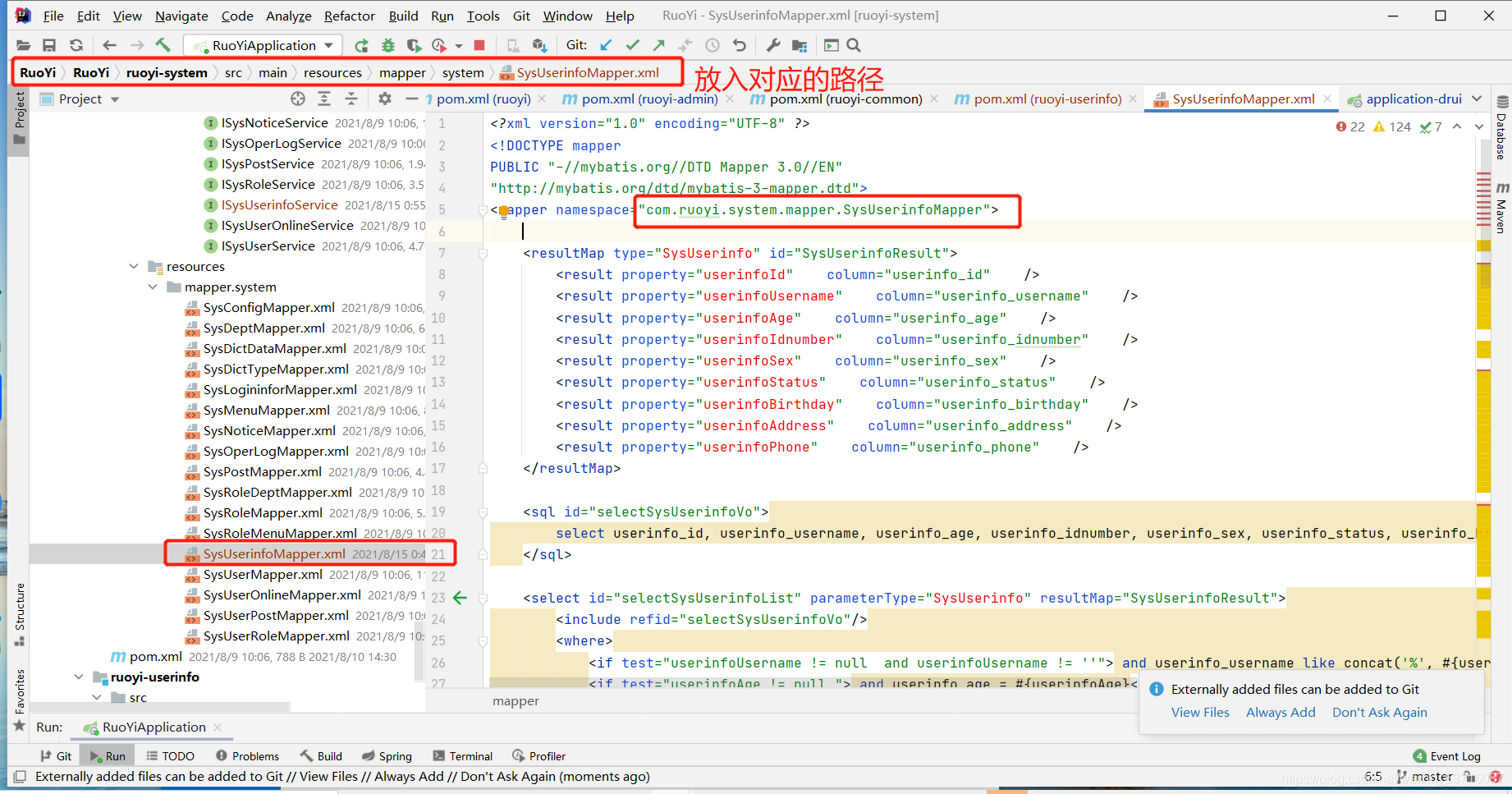Collapse the ruoyi-userinfo module node
Viewport: 1512px width, 794px height.
79,677
